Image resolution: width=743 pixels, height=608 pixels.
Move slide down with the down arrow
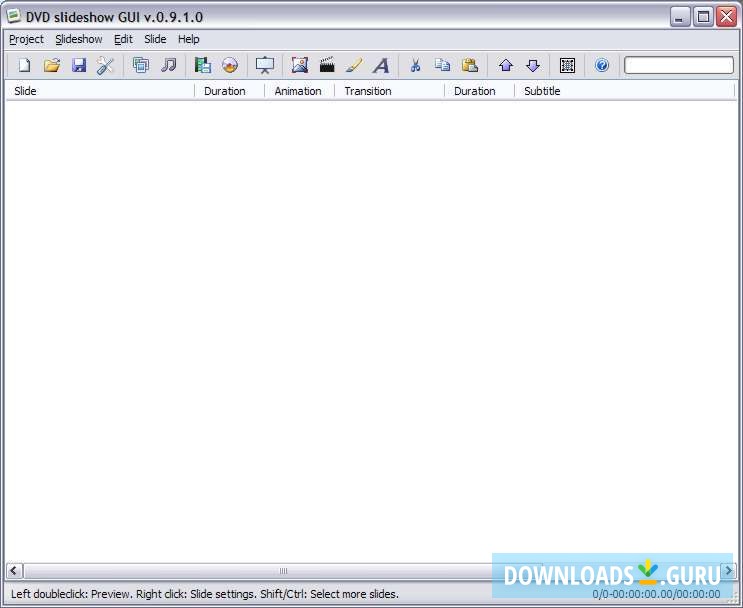click(x=533, y=65)
